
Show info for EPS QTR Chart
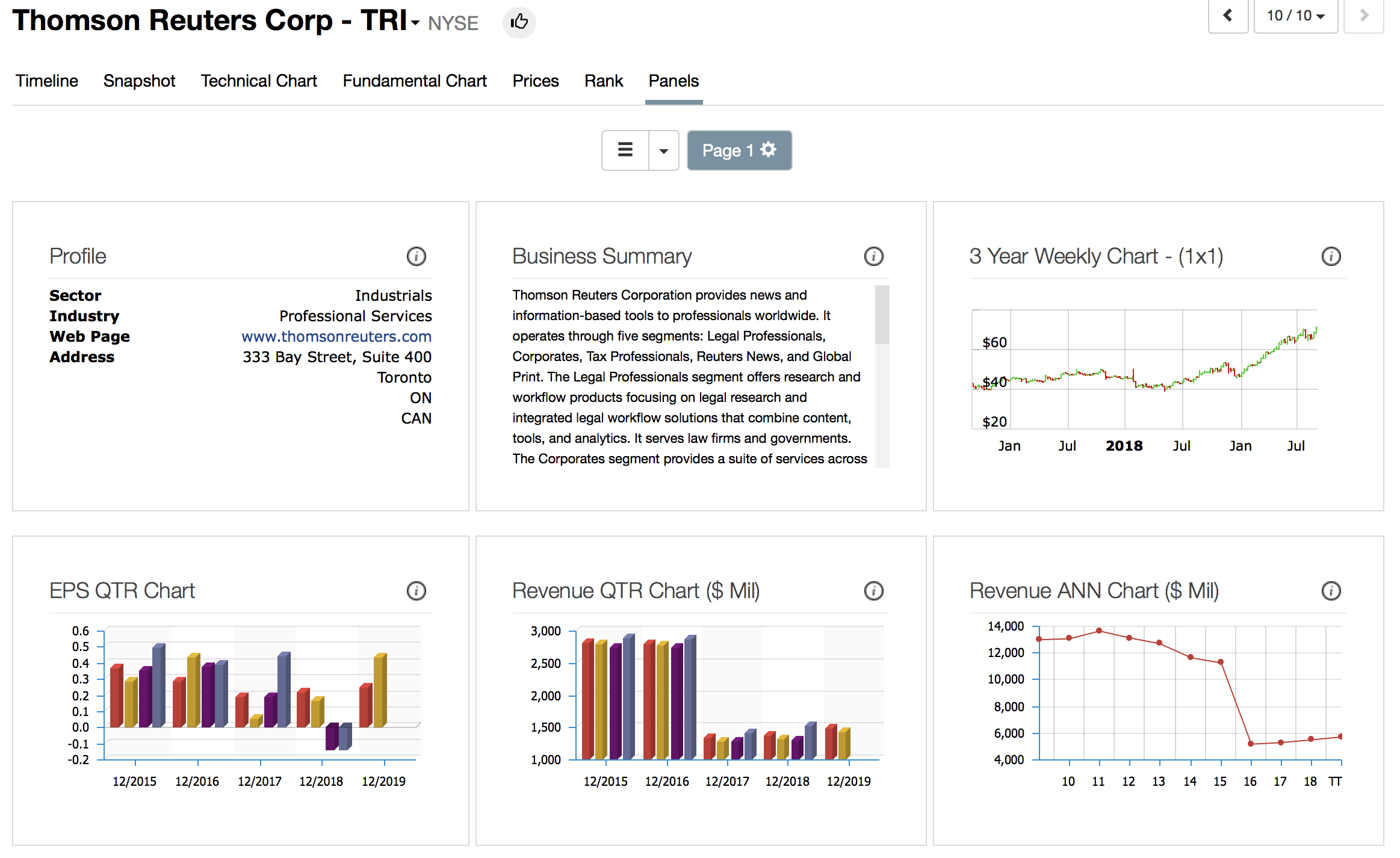click(x=416, y=591)
